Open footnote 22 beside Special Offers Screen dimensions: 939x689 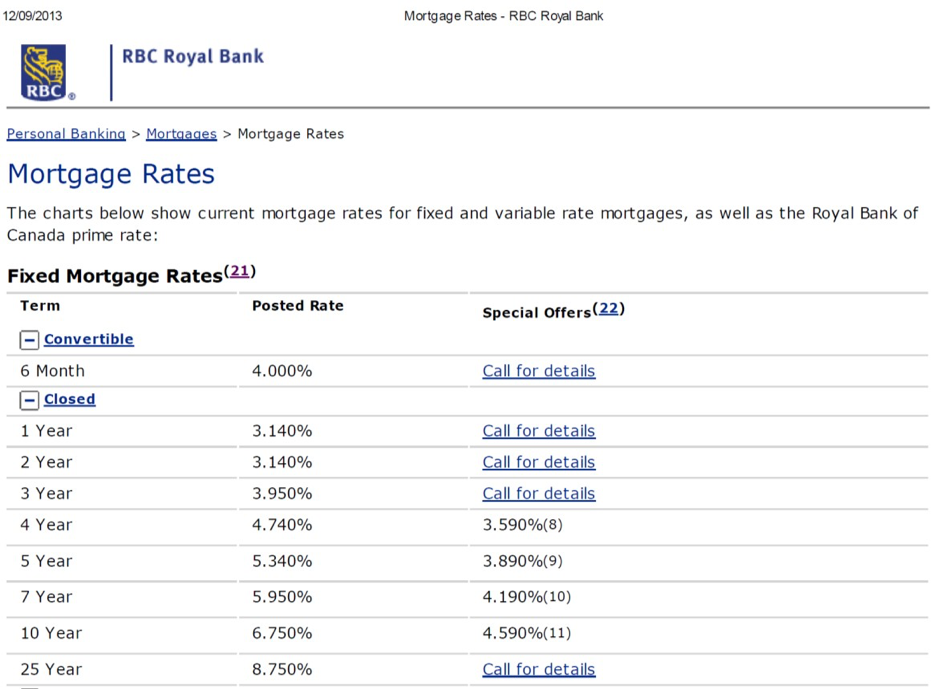click(x=608, y=308)
